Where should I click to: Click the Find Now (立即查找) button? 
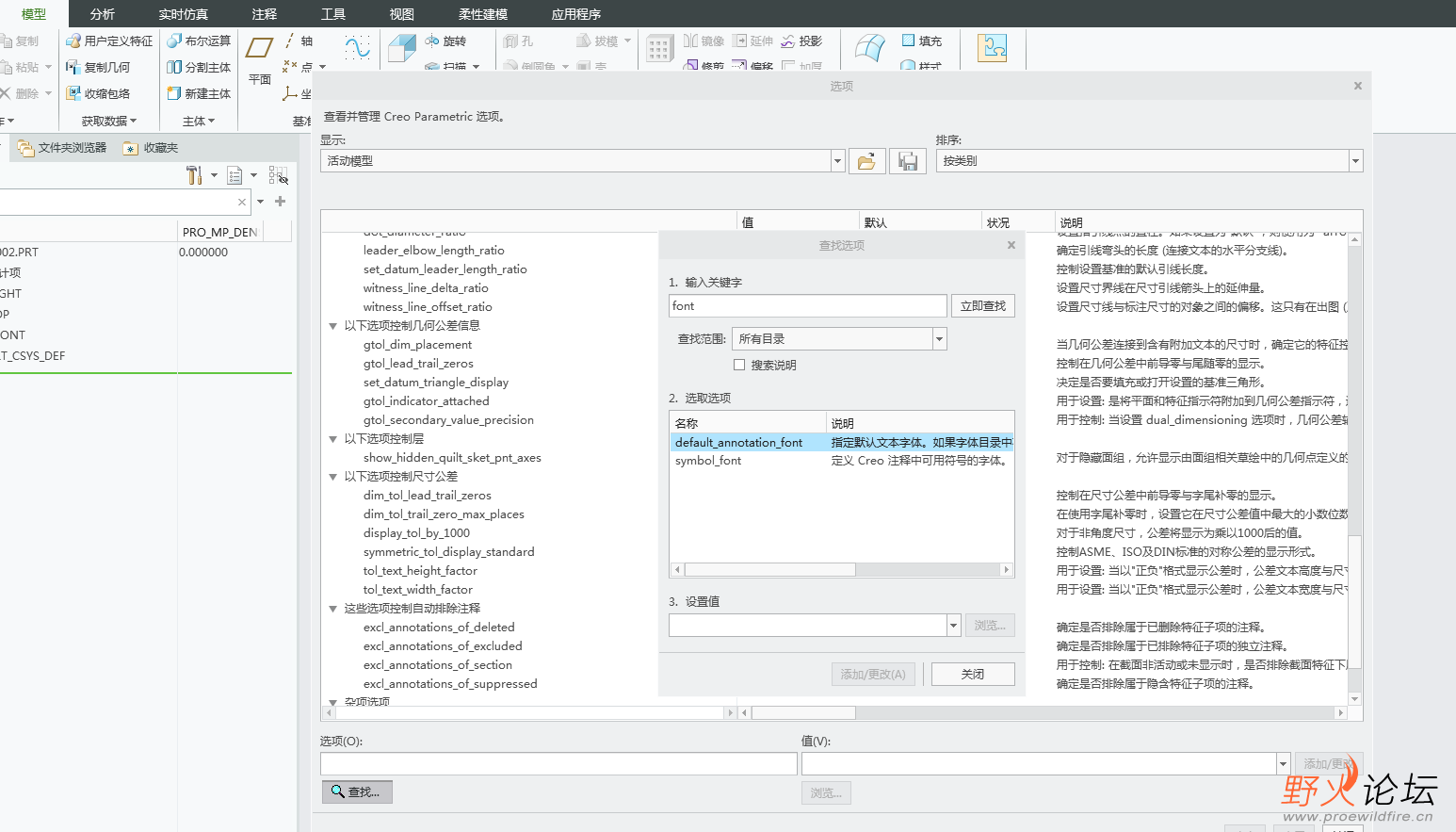982,306
